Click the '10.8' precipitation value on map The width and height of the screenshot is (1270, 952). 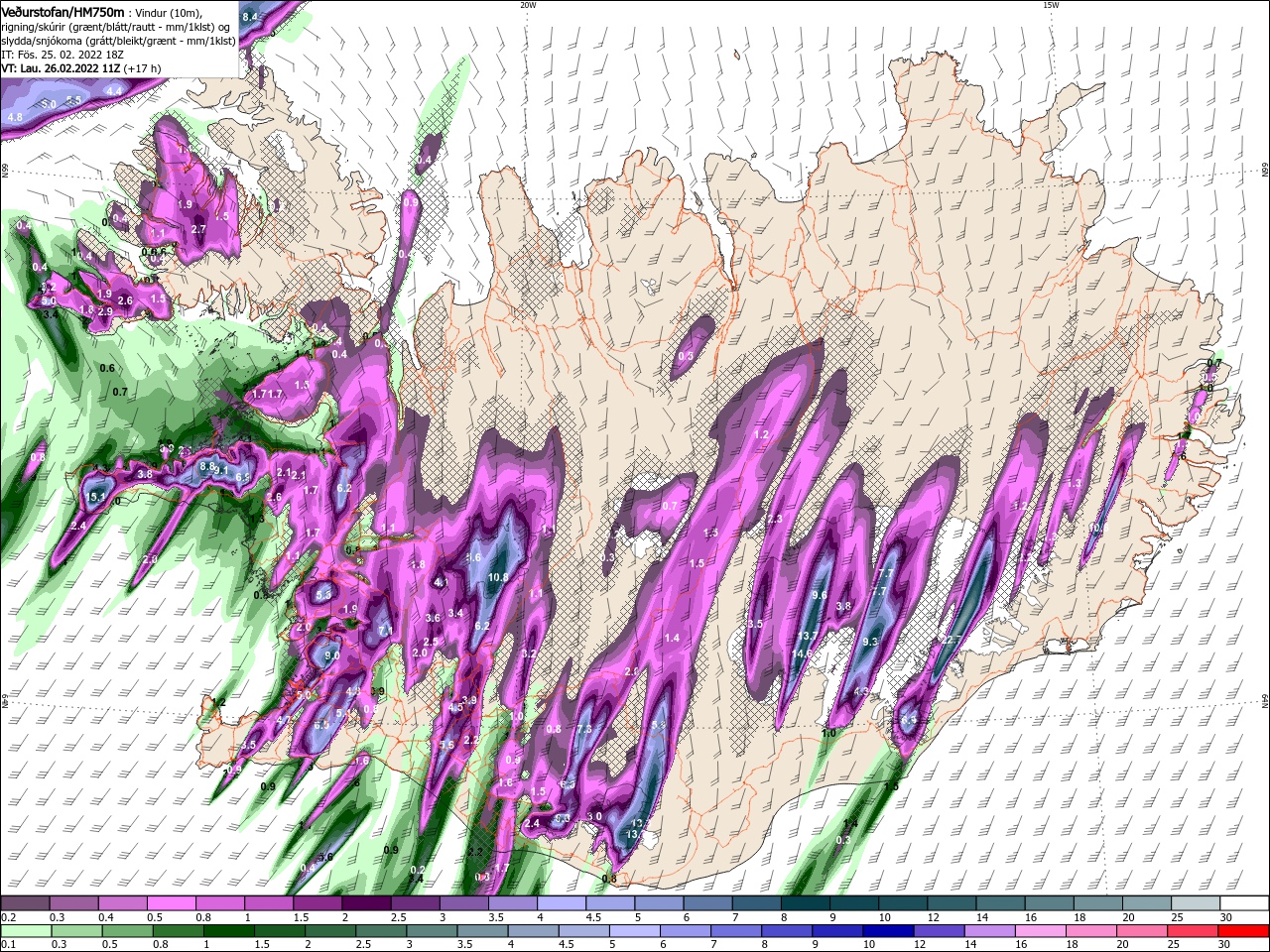point(498,578)
